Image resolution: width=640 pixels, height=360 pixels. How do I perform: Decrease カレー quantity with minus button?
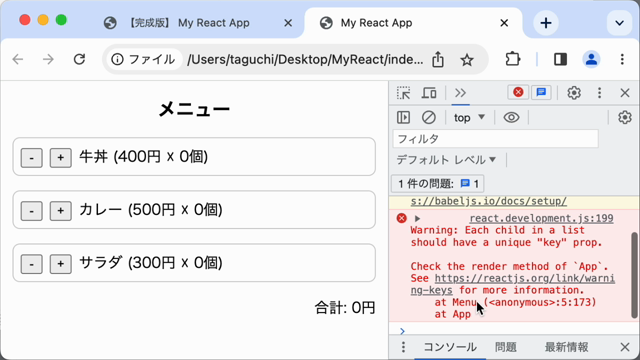click(31, 211)
